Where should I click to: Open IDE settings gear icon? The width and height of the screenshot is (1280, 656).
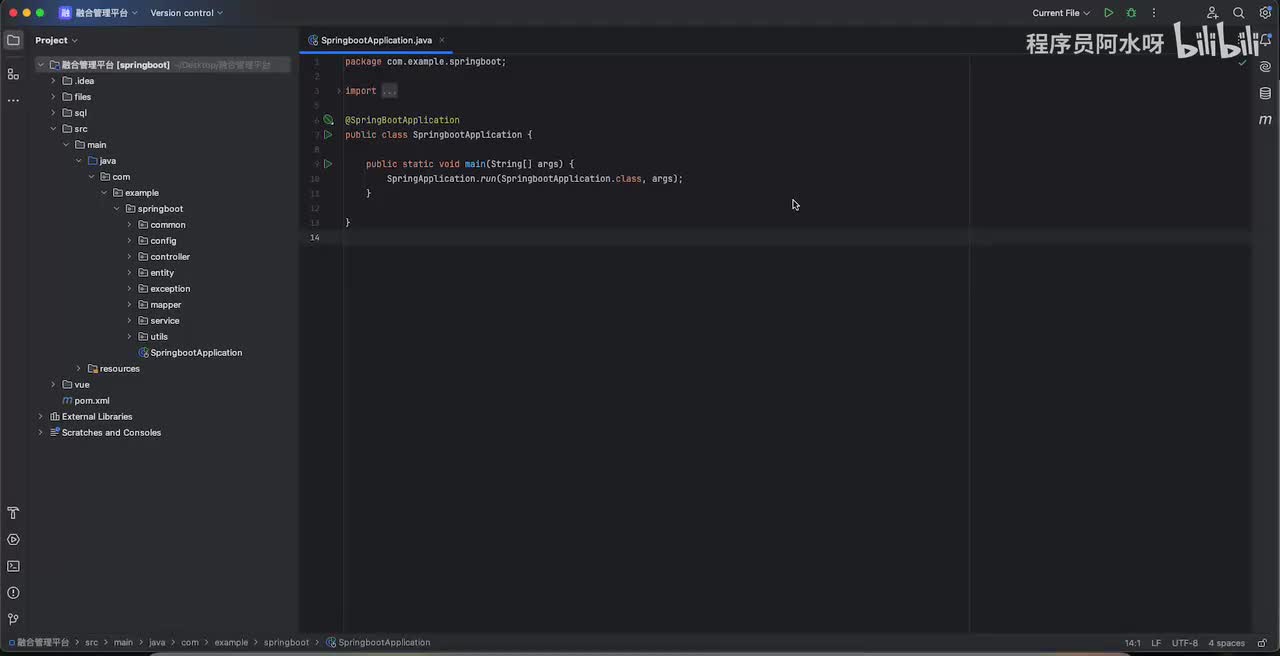[x=1265, y=13]
